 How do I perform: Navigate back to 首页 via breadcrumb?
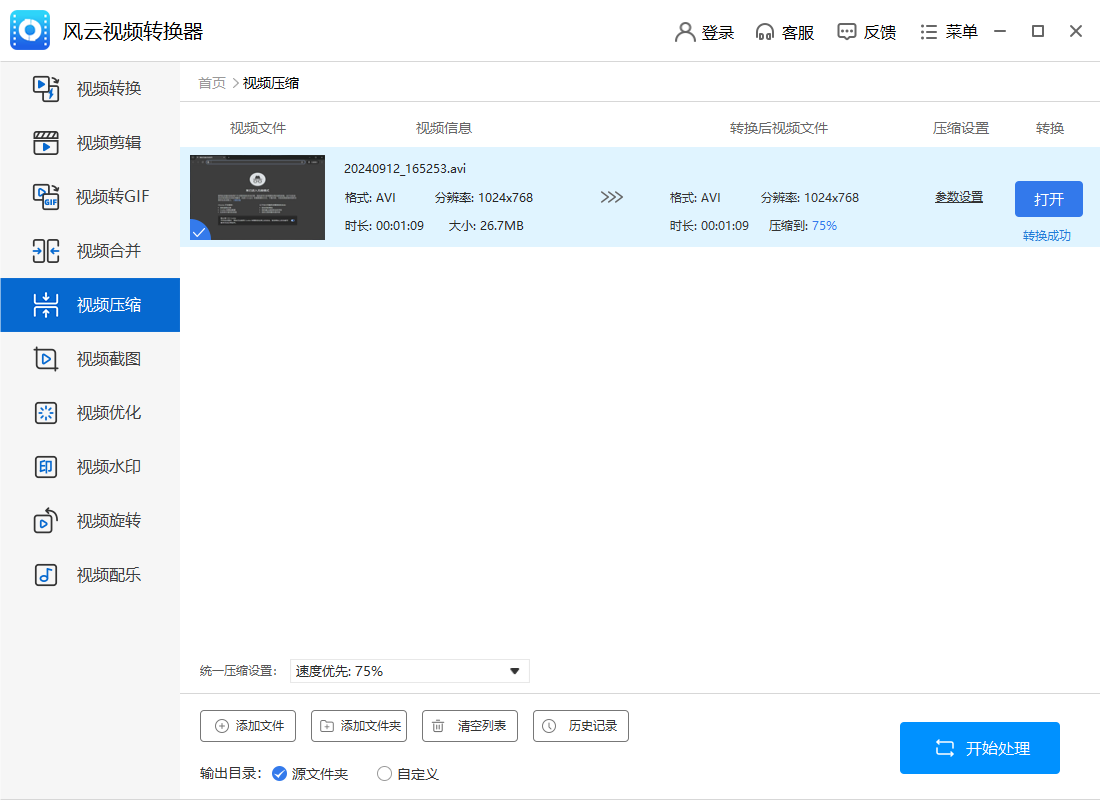click(x=211, y=83)
